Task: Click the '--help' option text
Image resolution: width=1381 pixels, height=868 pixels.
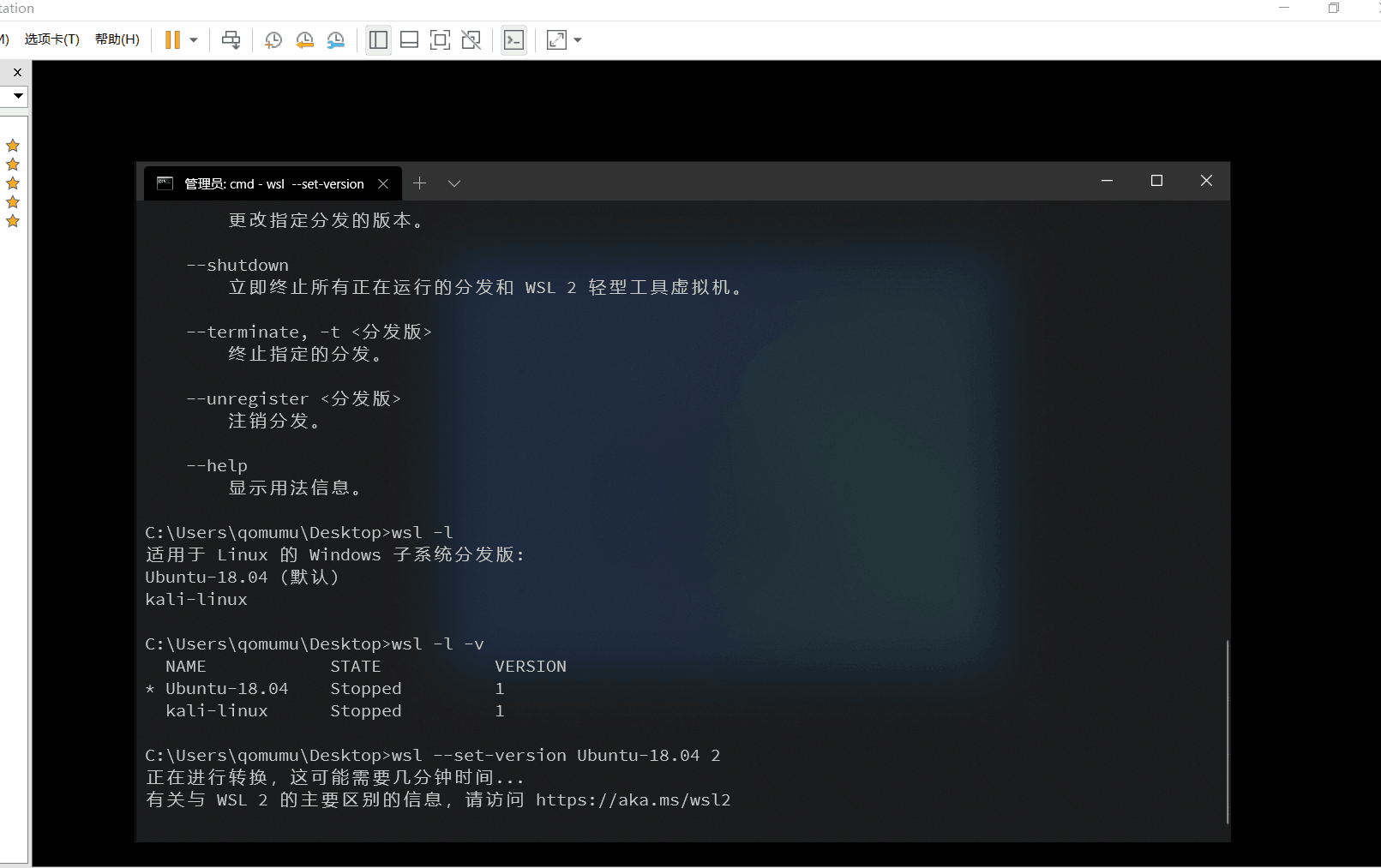Action: point(217,465)
